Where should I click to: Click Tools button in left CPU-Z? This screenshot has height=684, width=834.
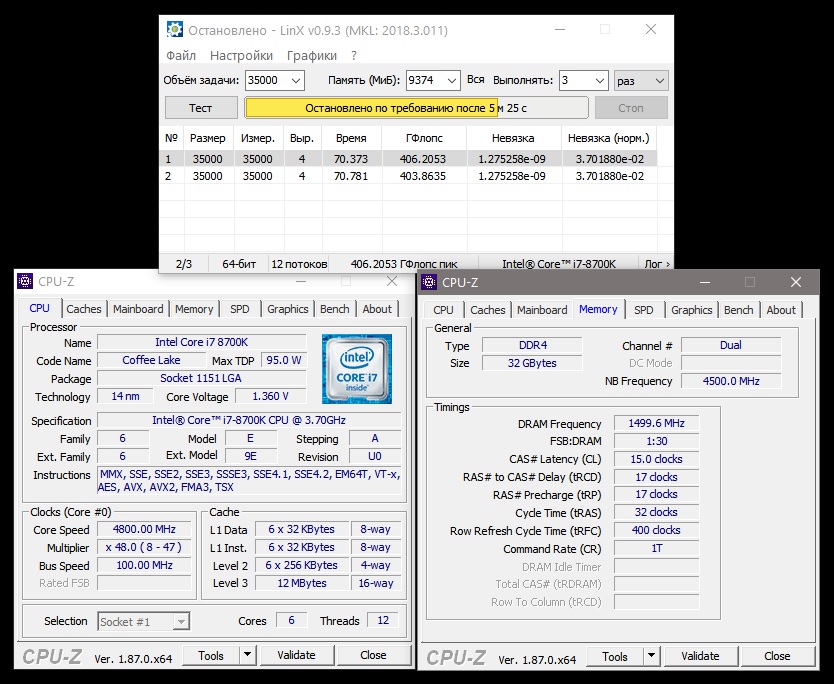point(211,656)
